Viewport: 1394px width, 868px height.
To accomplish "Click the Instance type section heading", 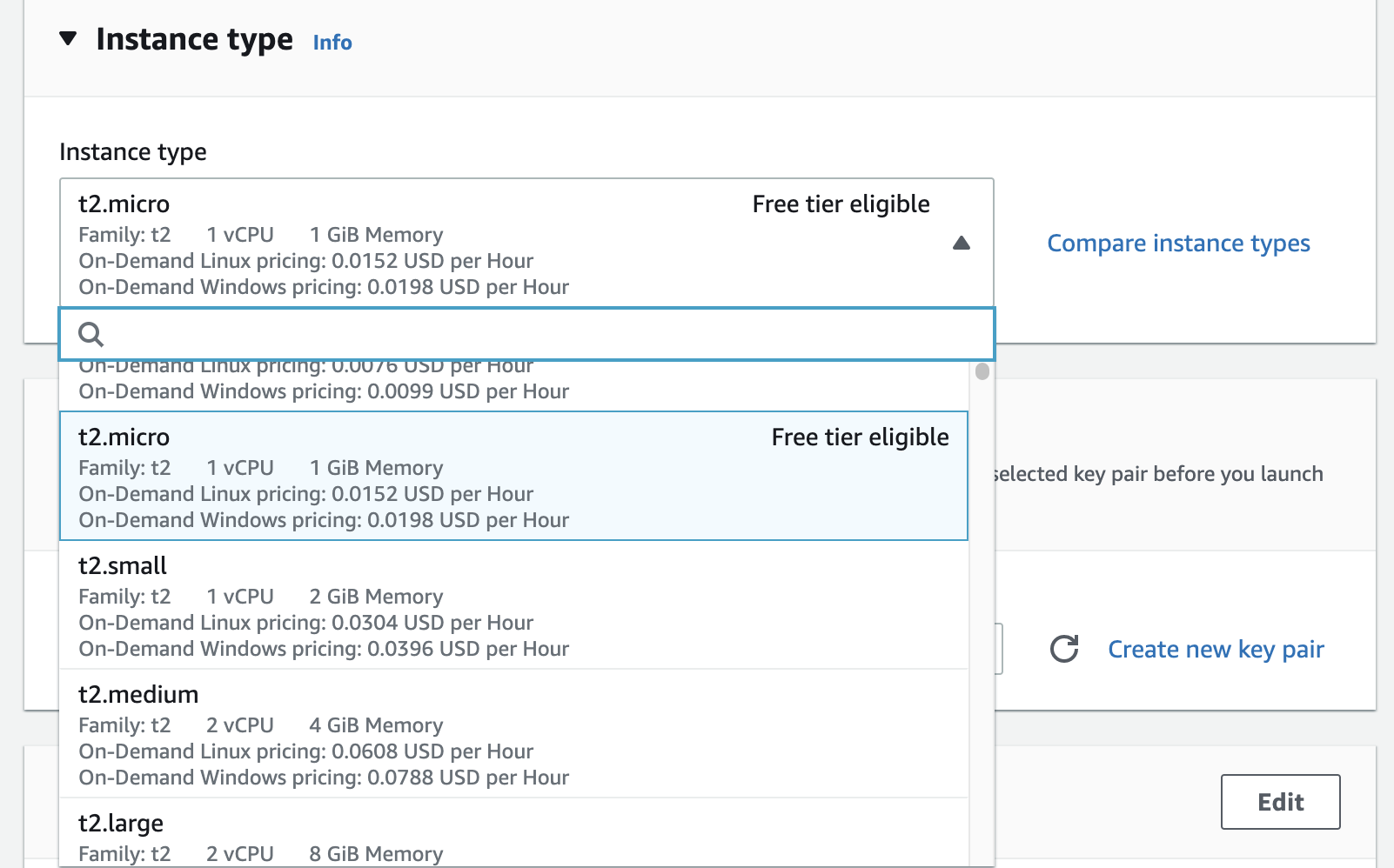I will pyautogui.click(x=194, y=40).
